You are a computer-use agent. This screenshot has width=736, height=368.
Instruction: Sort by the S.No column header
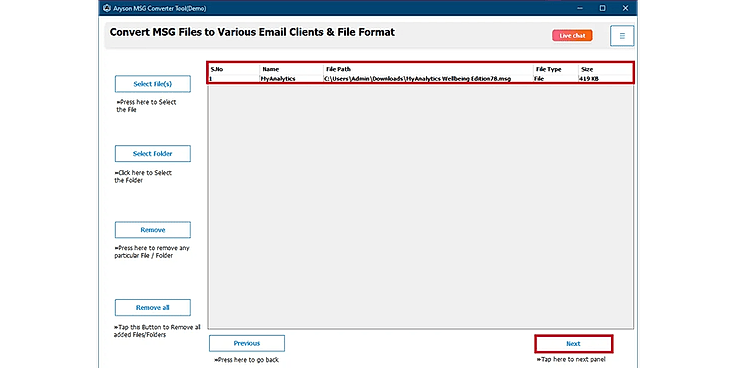(x=233, y=69)
